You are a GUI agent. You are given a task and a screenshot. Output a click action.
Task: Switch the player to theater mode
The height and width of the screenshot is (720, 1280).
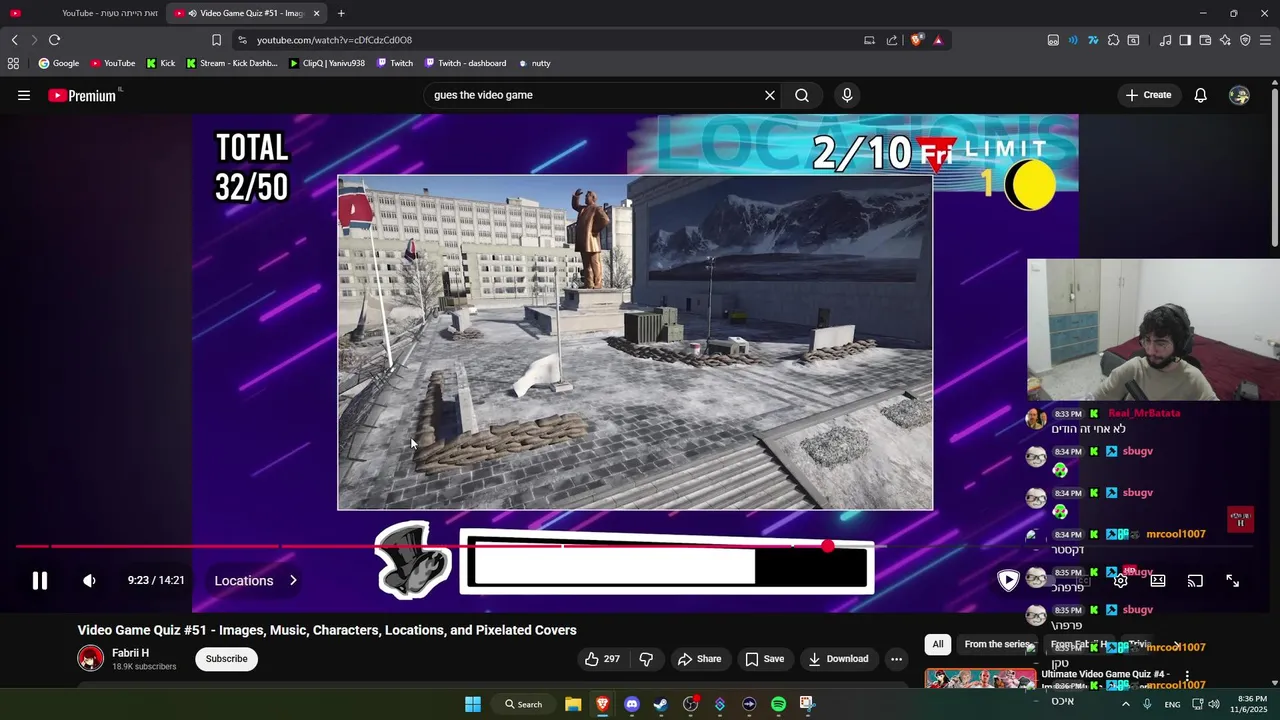pos(1158,581)
